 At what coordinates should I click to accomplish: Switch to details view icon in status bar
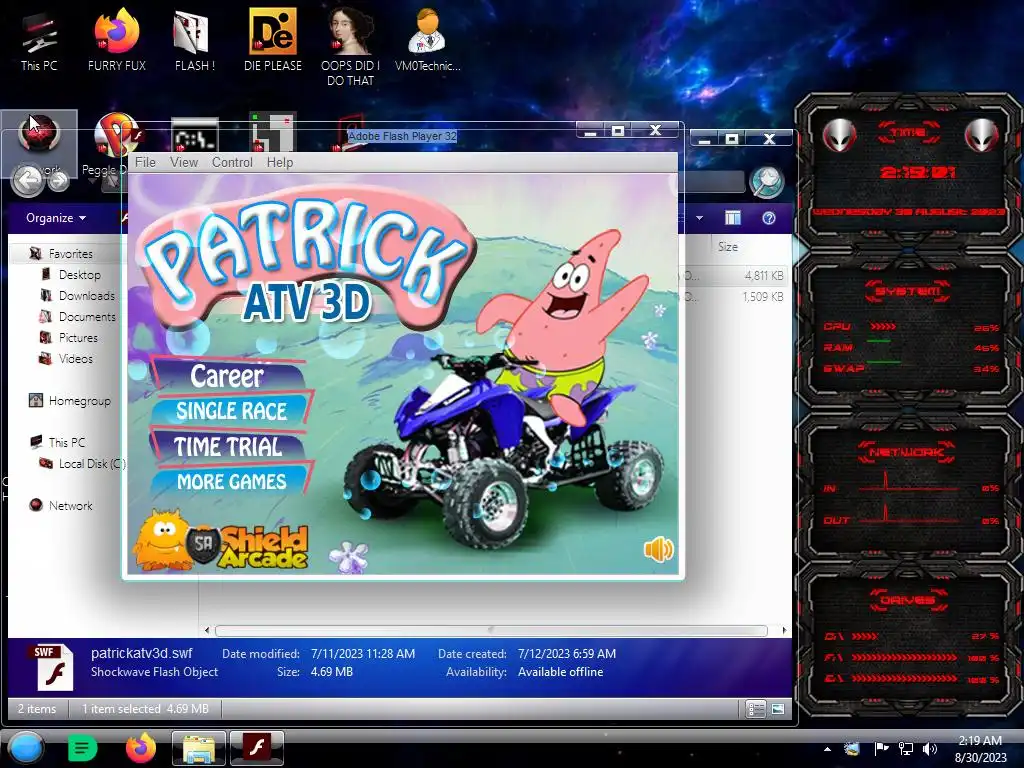[x=756, y=709]
